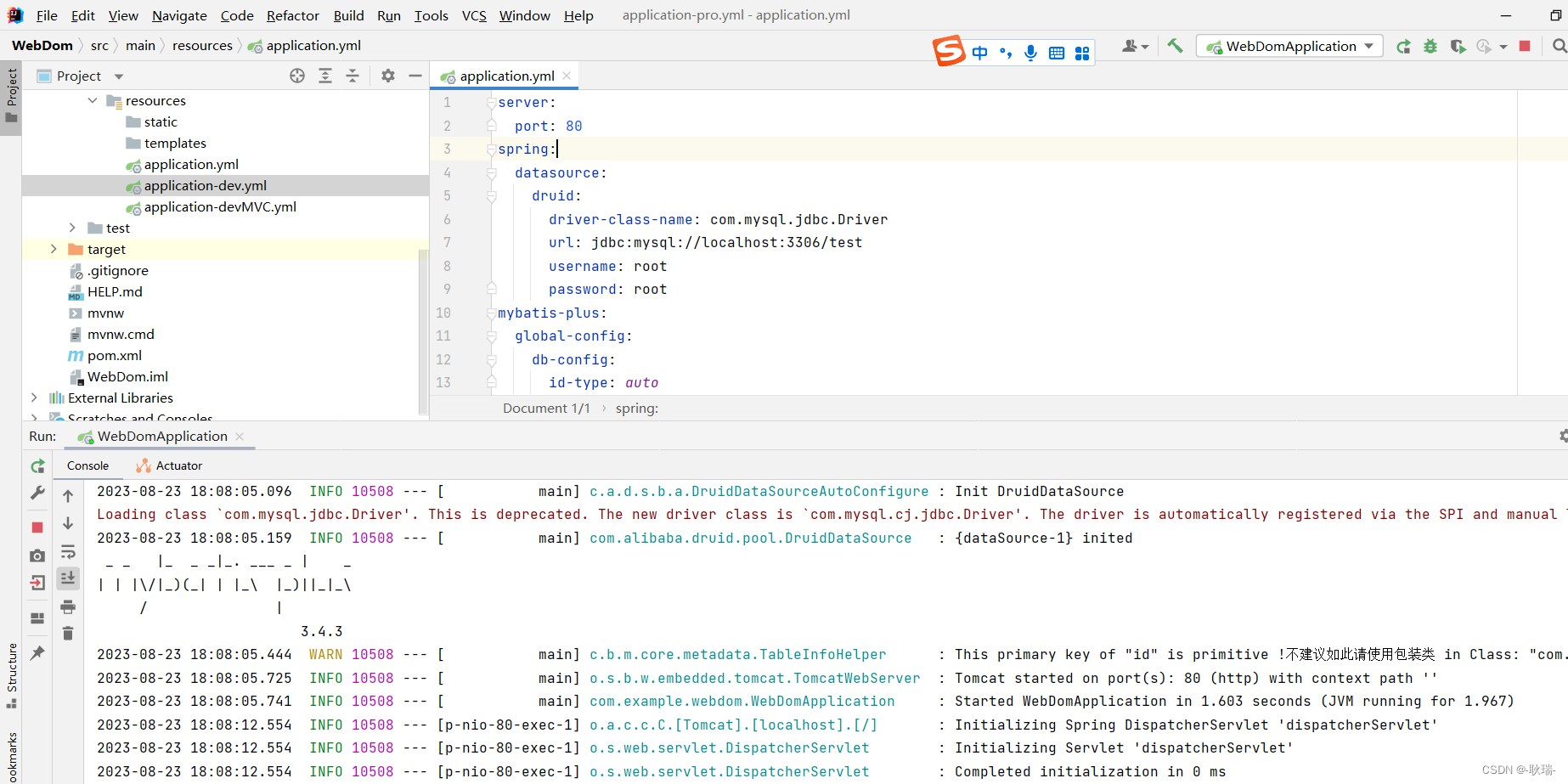Open the File menu

click(47, 15)
